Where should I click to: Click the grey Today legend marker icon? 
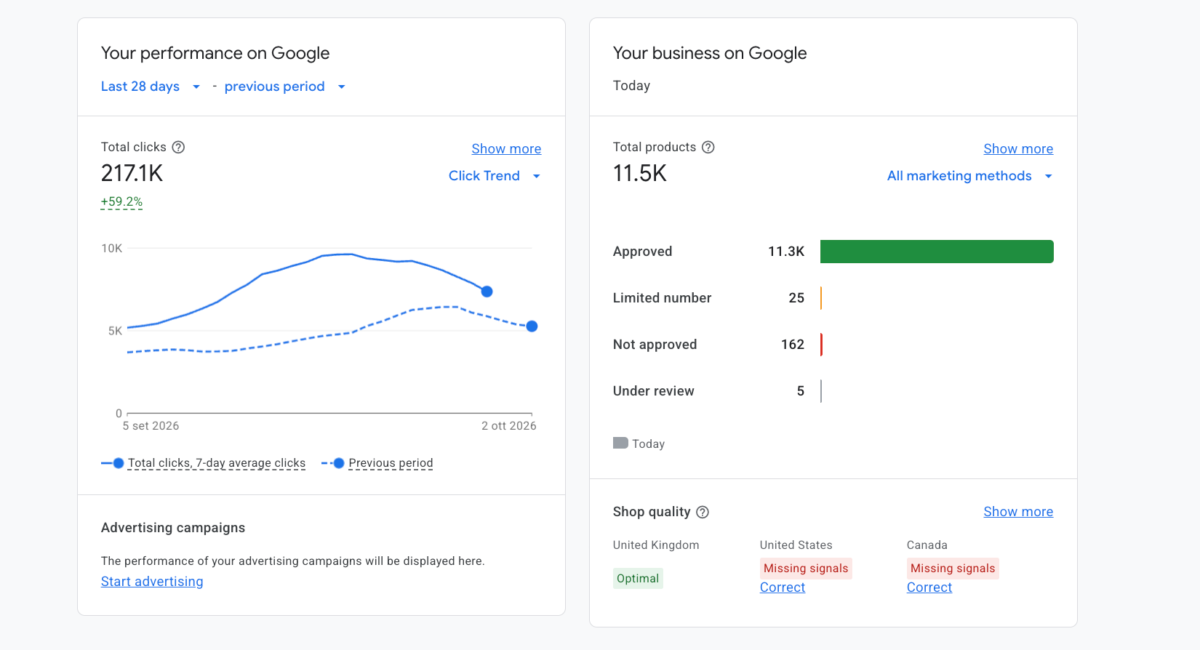[620, 443]
